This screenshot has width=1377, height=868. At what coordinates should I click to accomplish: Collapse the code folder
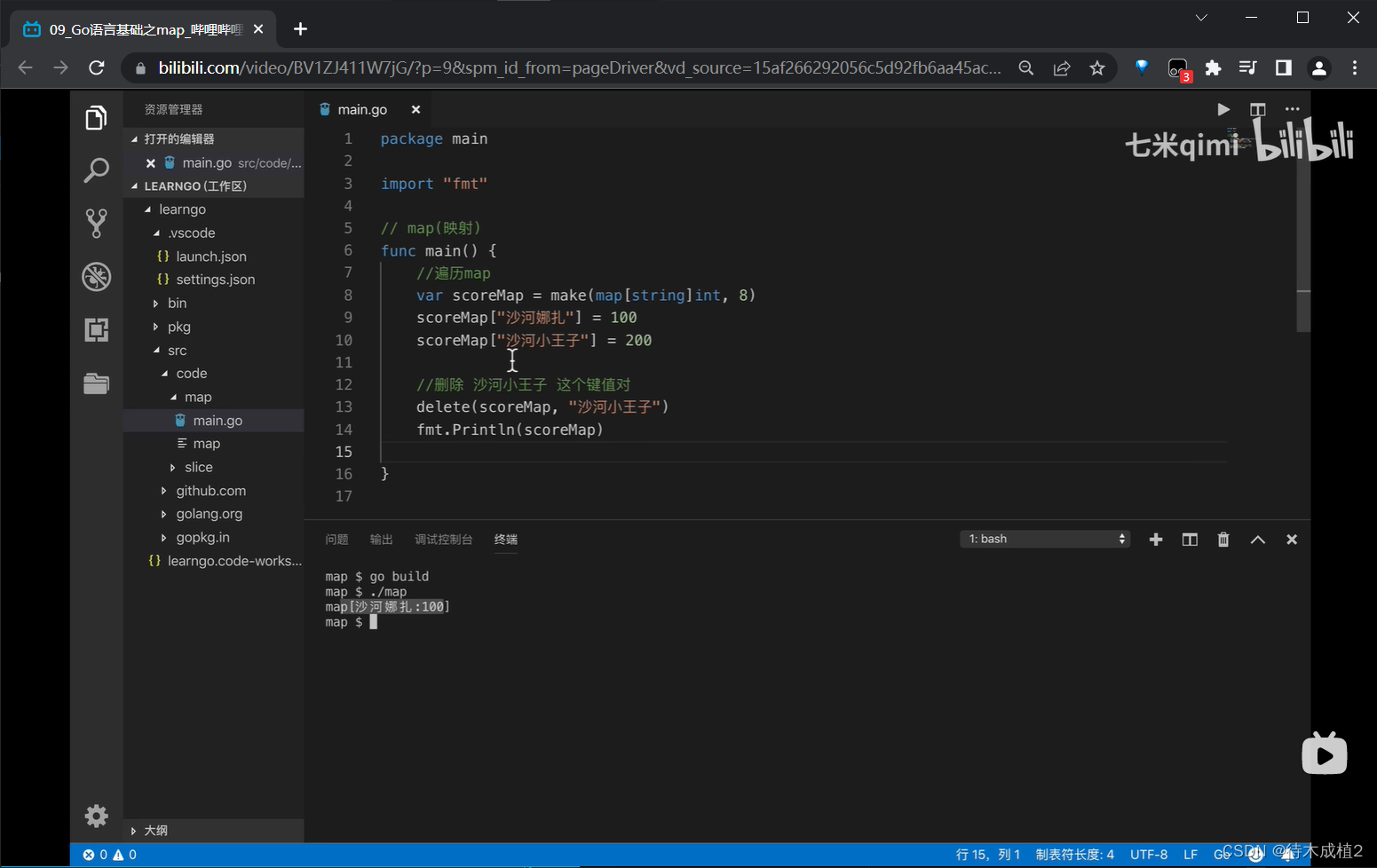(214, 374)
